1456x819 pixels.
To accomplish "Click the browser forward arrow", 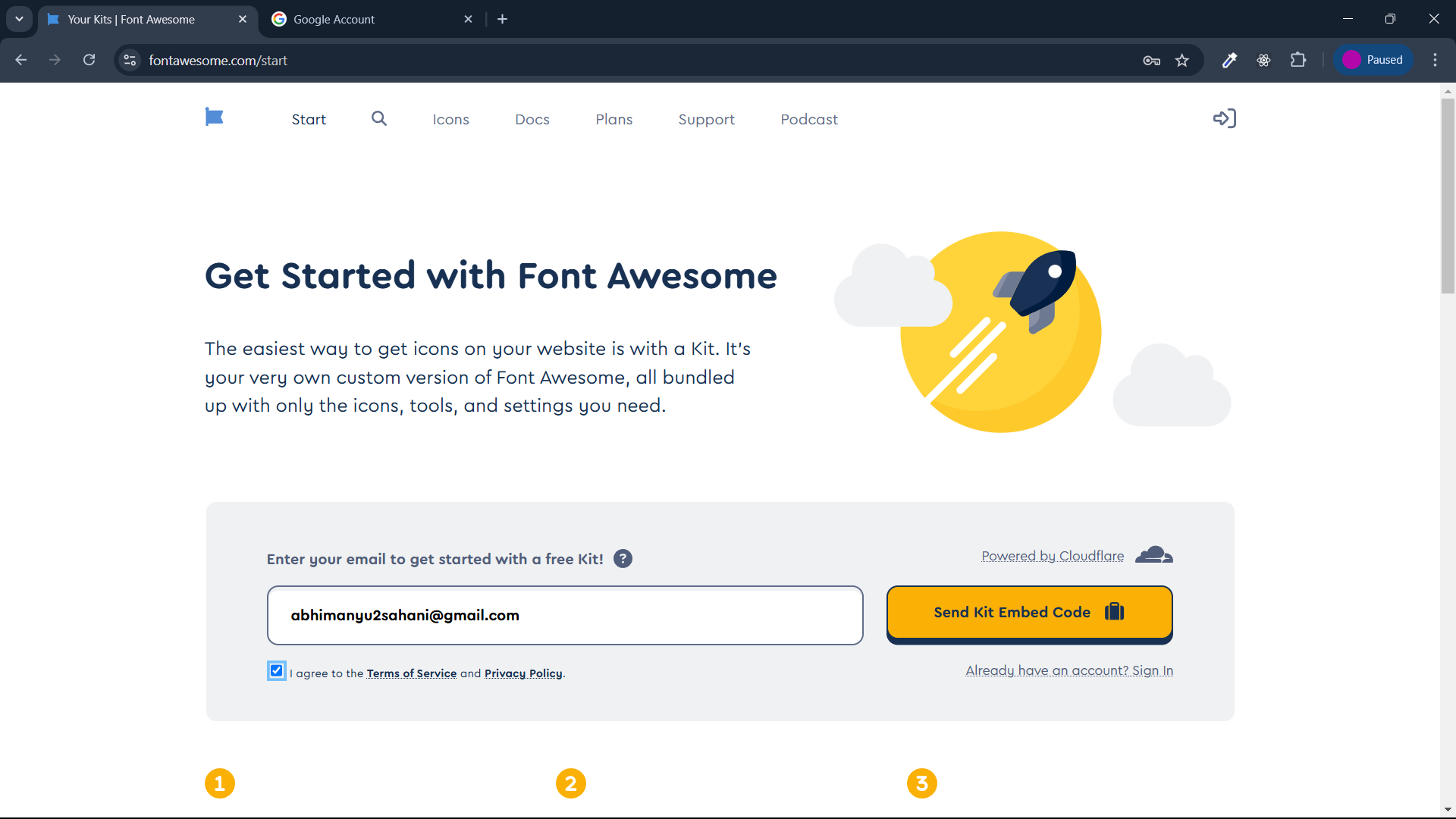I will pyautogui.click(x=55, y=60).
